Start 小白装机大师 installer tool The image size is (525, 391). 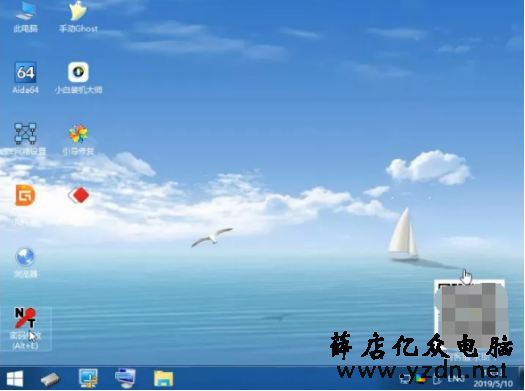78,78
